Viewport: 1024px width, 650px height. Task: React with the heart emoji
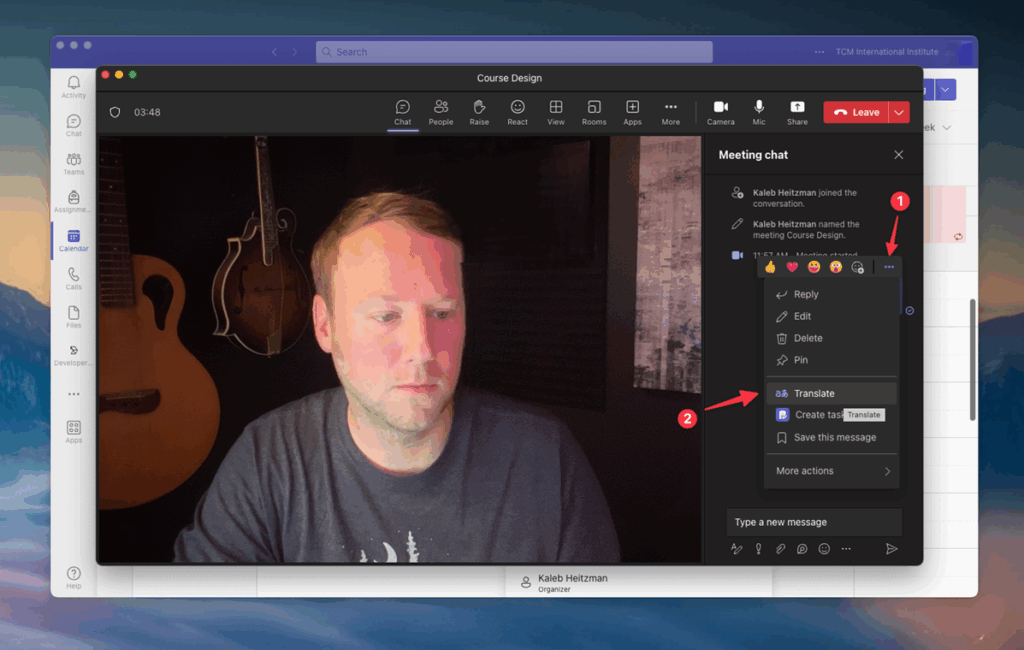point(792,267)
